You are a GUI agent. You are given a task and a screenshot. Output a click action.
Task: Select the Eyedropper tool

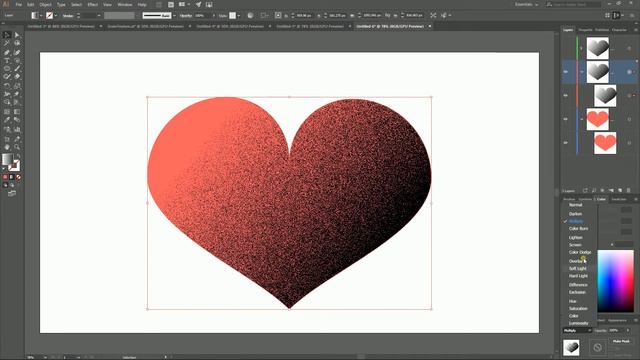coord(7,120)
